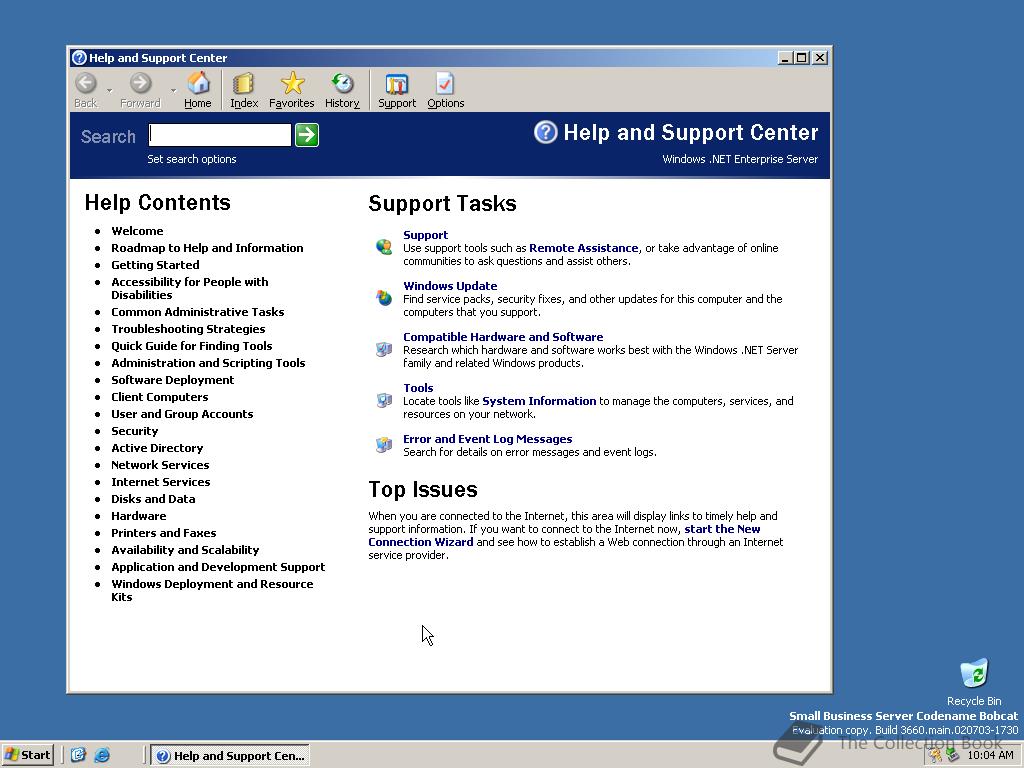Click the Windows Update link
The width and height of the screenshot is (1024, 768).
pyautogui.click(x=450, y=285)
